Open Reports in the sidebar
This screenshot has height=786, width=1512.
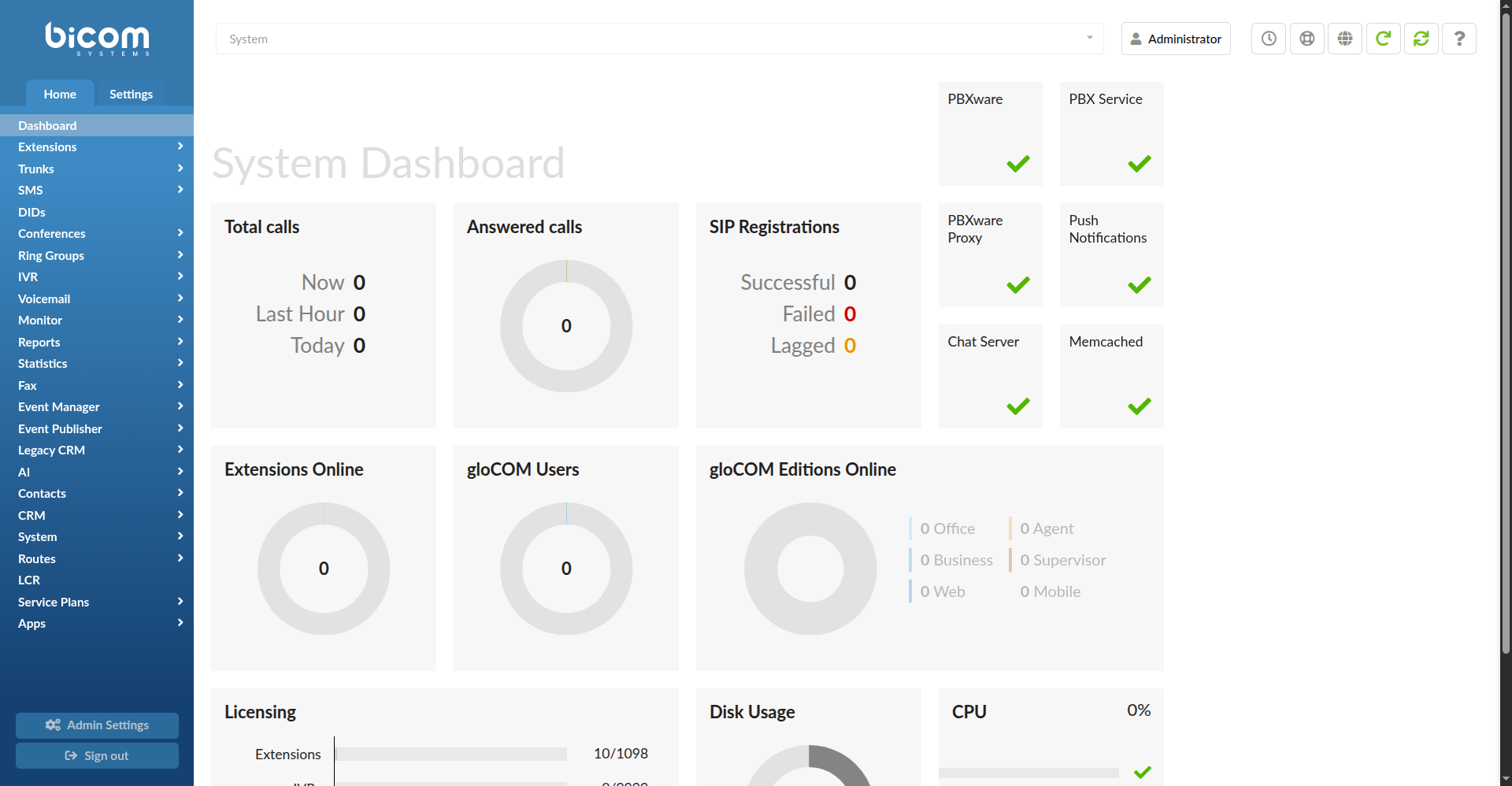point(97,342)
